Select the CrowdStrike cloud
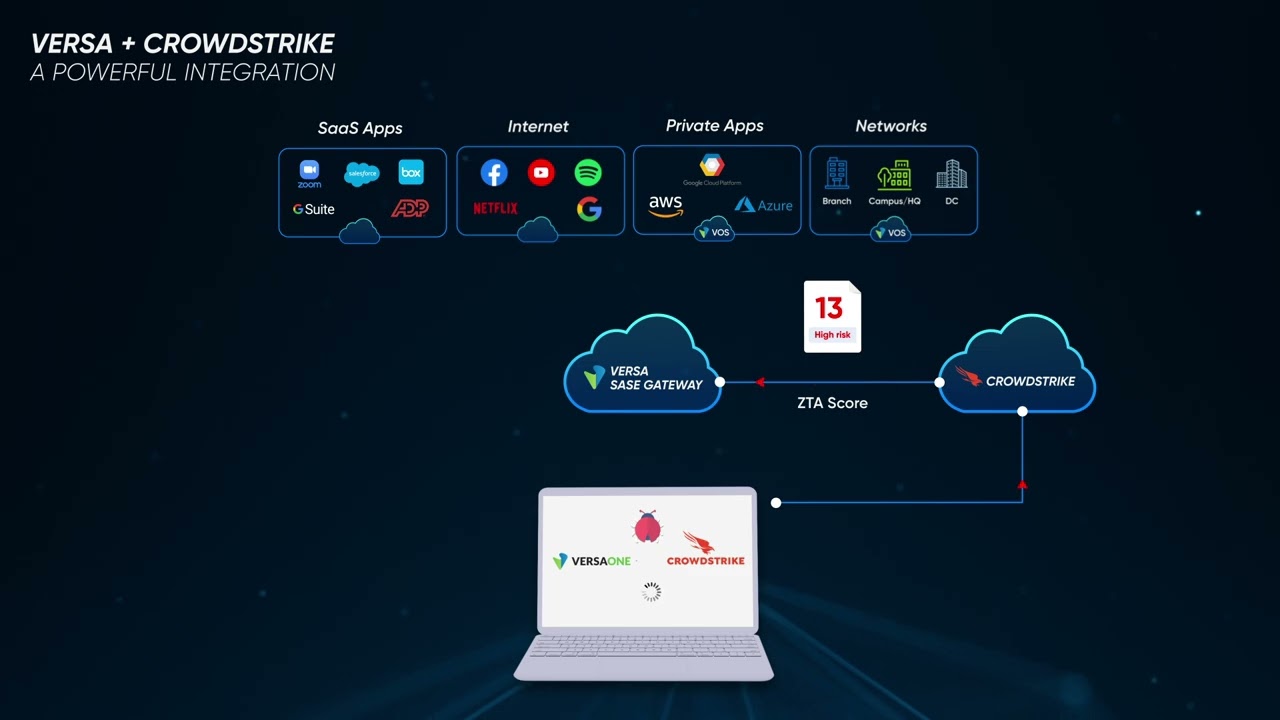The height and width of the screenshot is (720, 1280). point(1017,372)
